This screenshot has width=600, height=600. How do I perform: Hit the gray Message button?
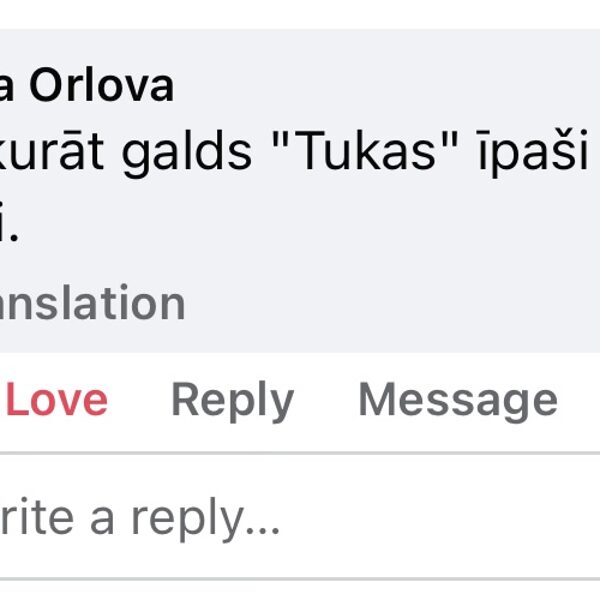click(457, 401)
